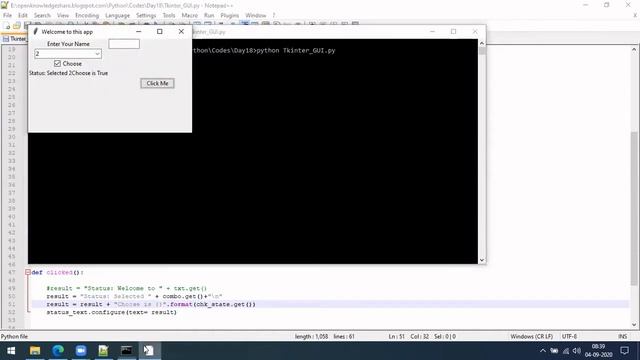Open the Run menu
This screenshot has width=640, height=360.
[x=209, y=16]
